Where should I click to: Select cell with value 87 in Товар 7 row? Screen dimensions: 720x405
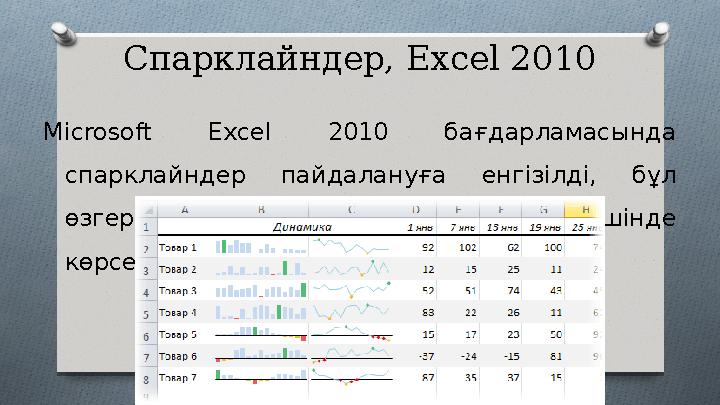pyautogui.click(x=428, y=378)
